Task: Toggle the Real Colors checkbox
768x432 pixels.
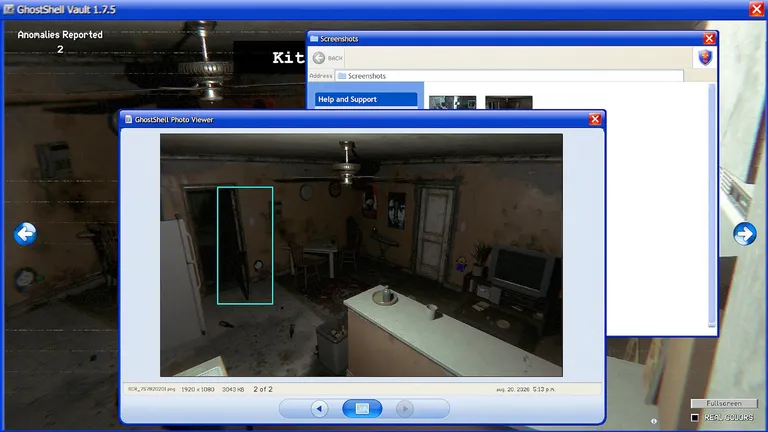Action: (x=695, y=417)
